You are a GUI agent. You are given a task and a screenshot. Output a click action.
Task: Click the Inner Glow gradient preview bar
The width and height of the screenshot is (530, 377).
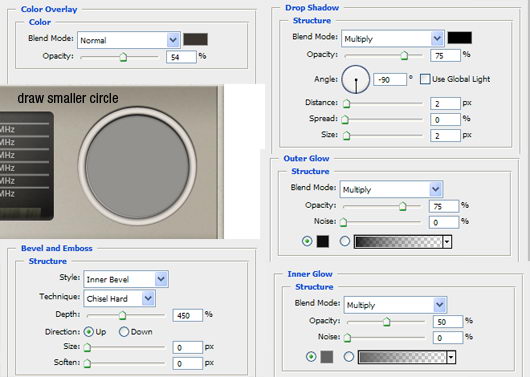click(x=403, y=357)
